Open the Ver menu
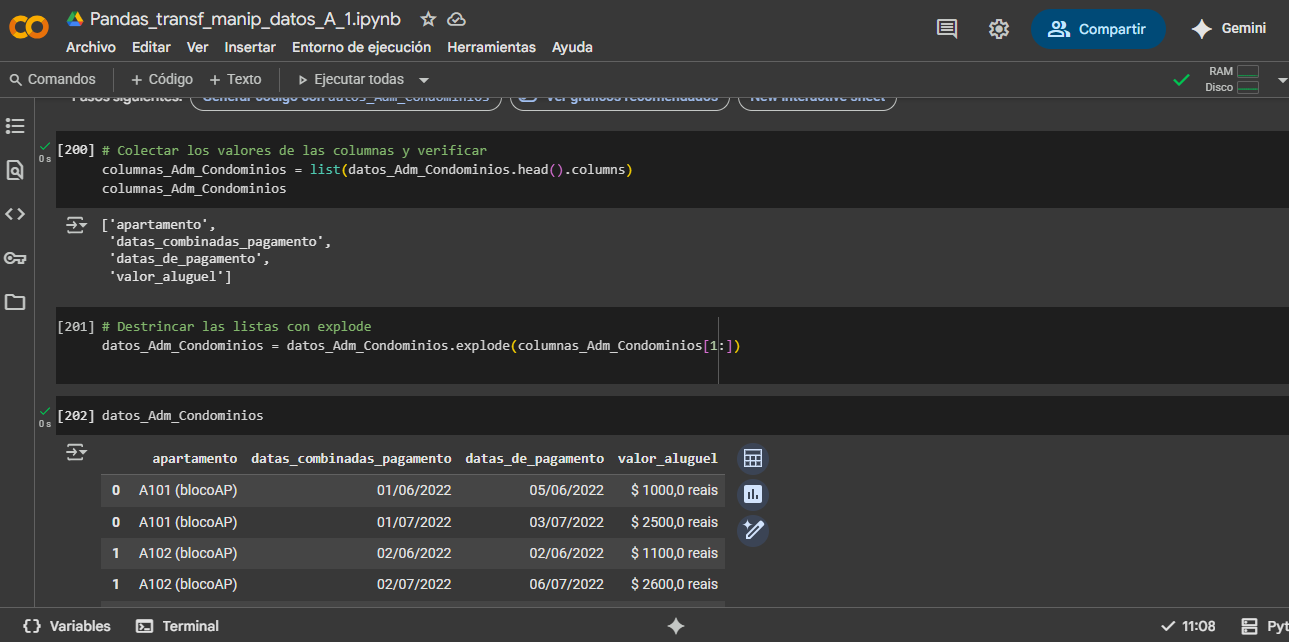 tap(198, 47)
